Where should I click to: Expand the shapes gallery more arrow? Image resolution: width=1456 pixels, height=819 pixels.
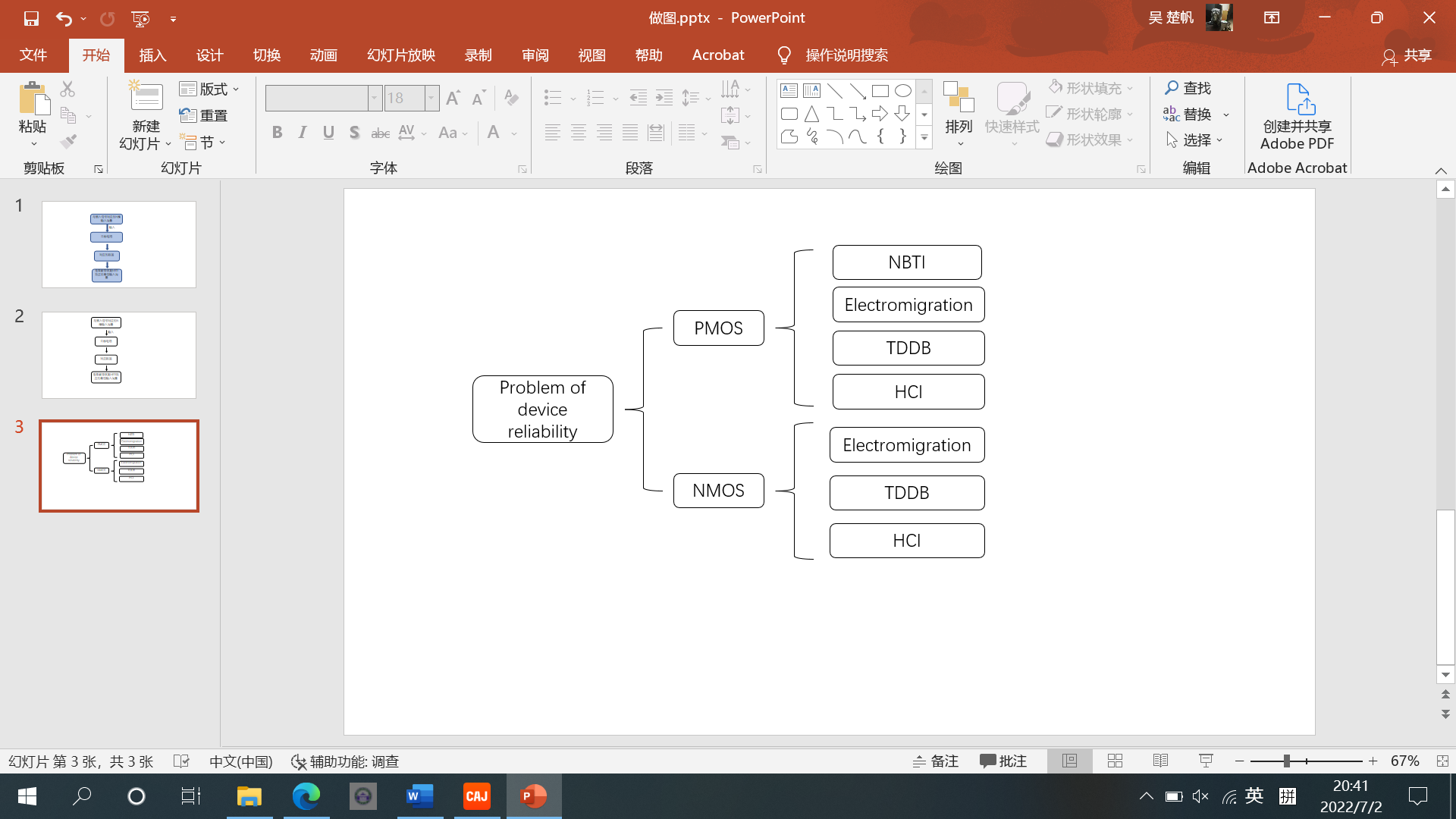point(924,138)
